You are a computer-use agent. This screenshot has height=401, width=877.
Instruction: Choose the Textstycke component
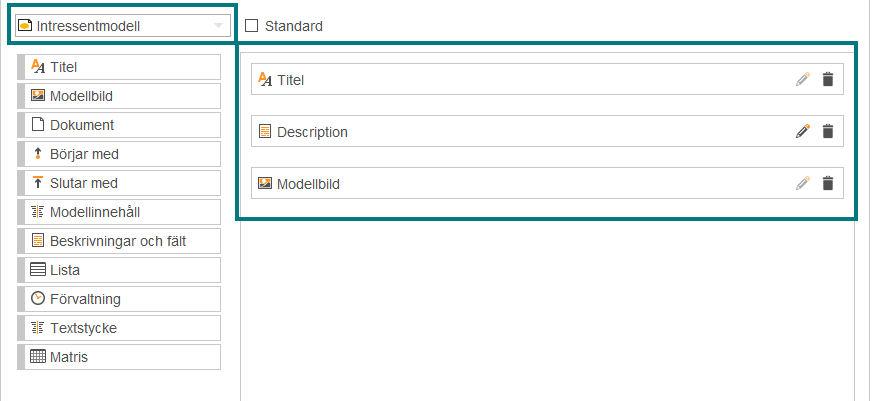coord(119,328)
